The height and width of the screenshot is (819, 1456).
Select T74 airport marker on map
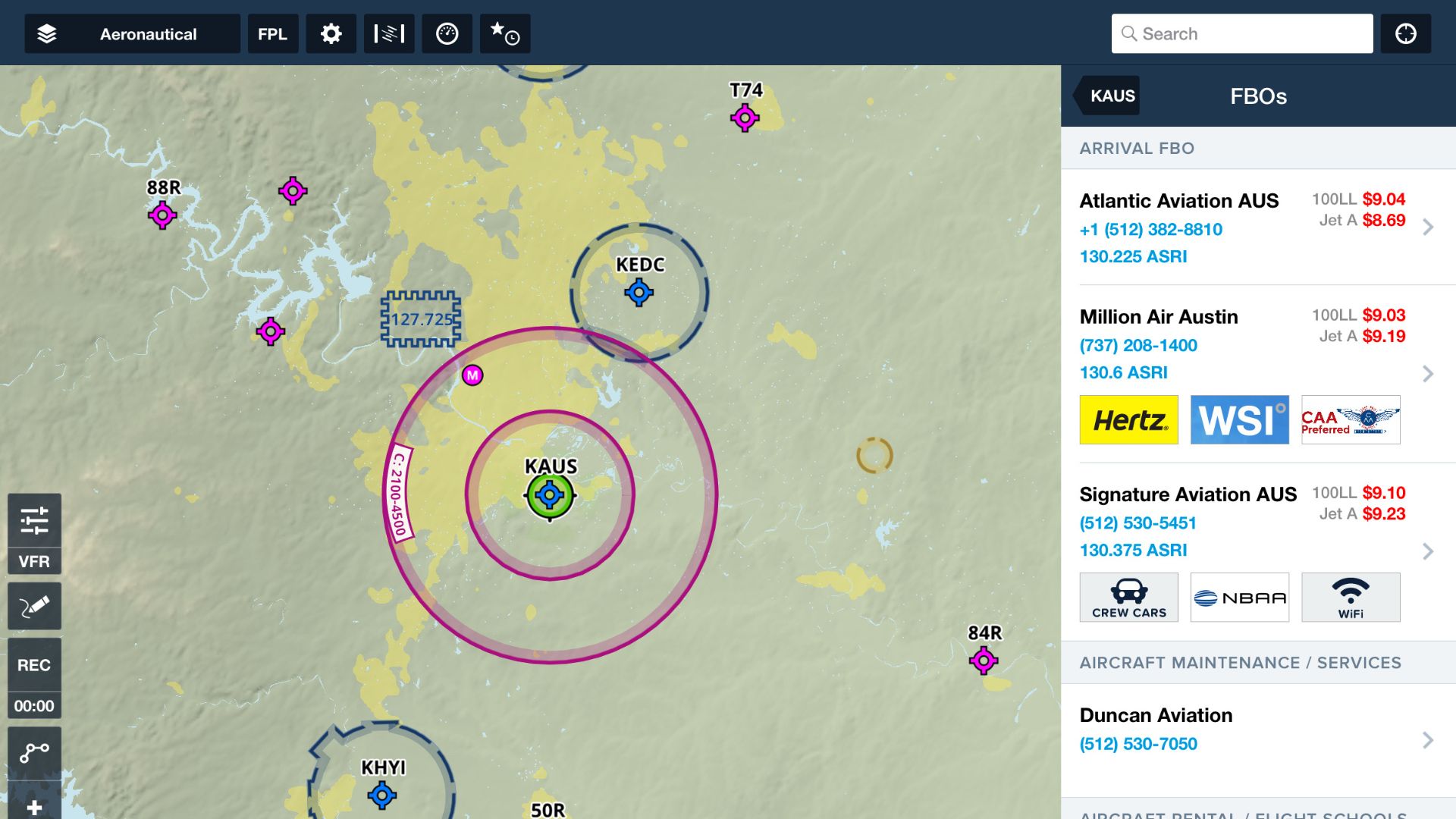(x=745, y=118)
